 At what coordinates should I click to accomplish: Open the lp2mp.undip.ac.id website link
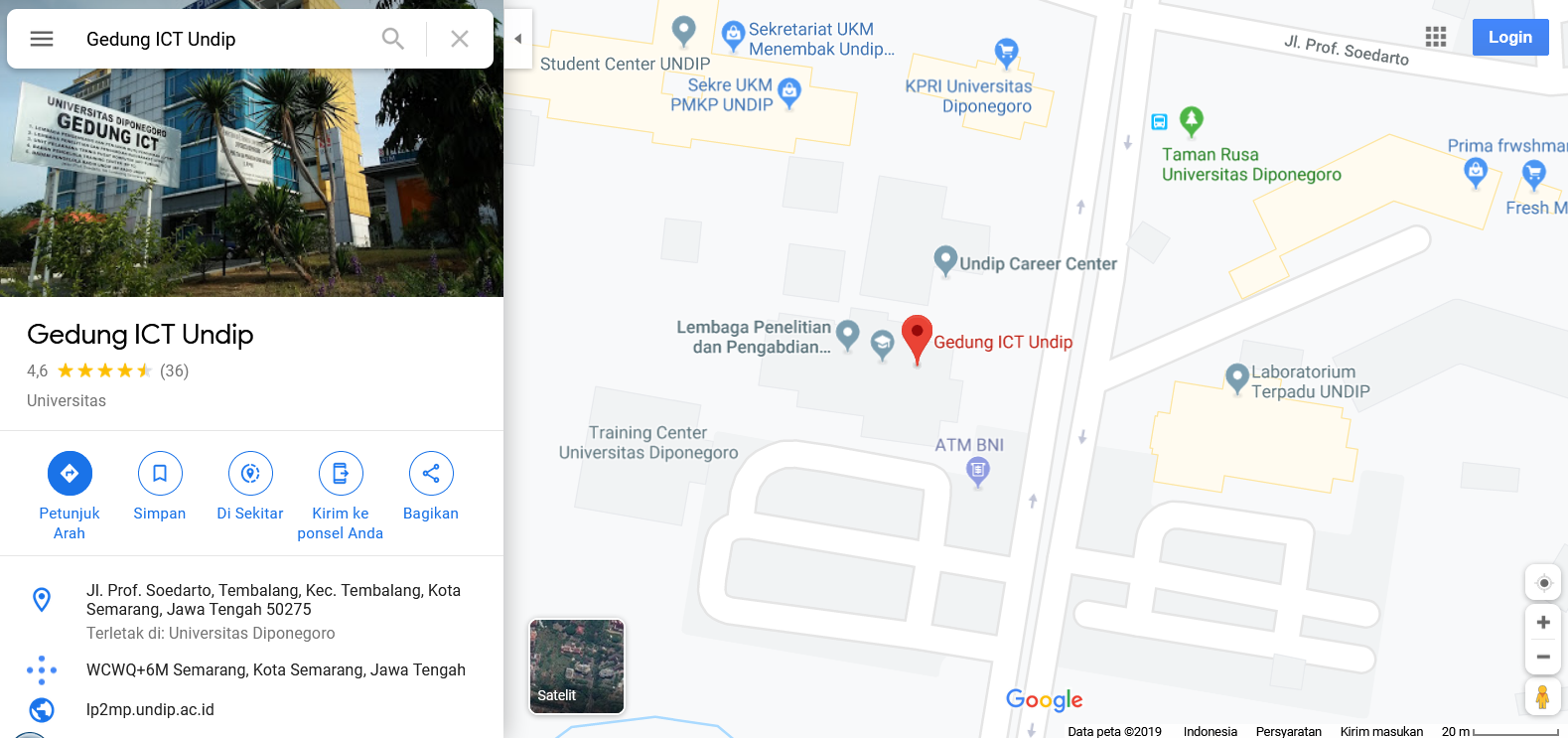point(150,709)
